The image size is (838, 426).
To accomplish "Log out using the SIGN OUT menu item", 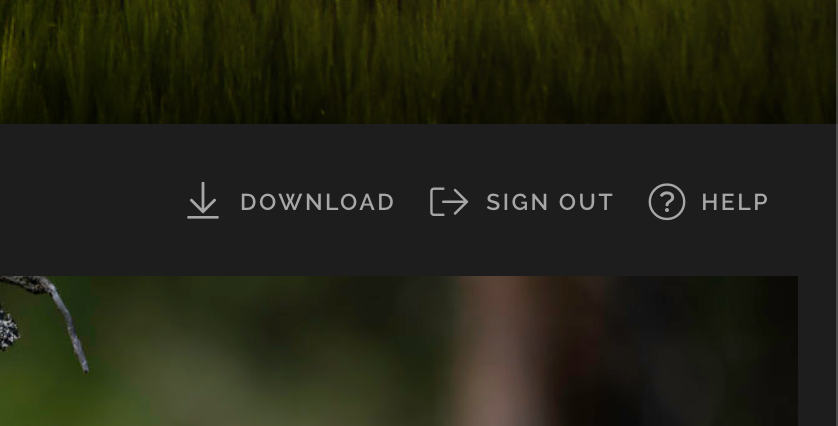I will click(x=521, y=202).
